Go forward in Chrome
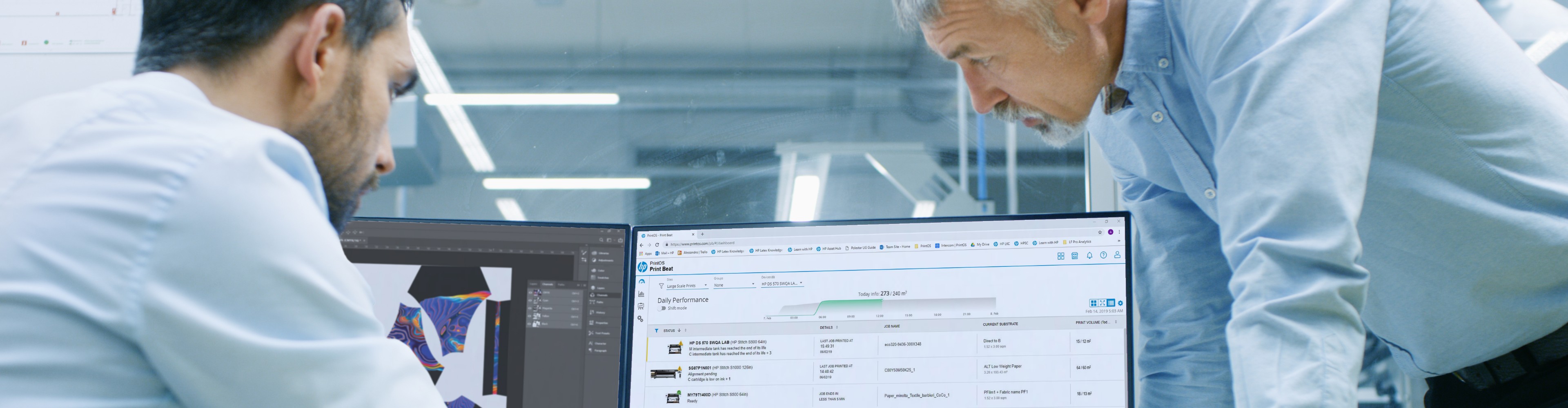 (650, 245)
